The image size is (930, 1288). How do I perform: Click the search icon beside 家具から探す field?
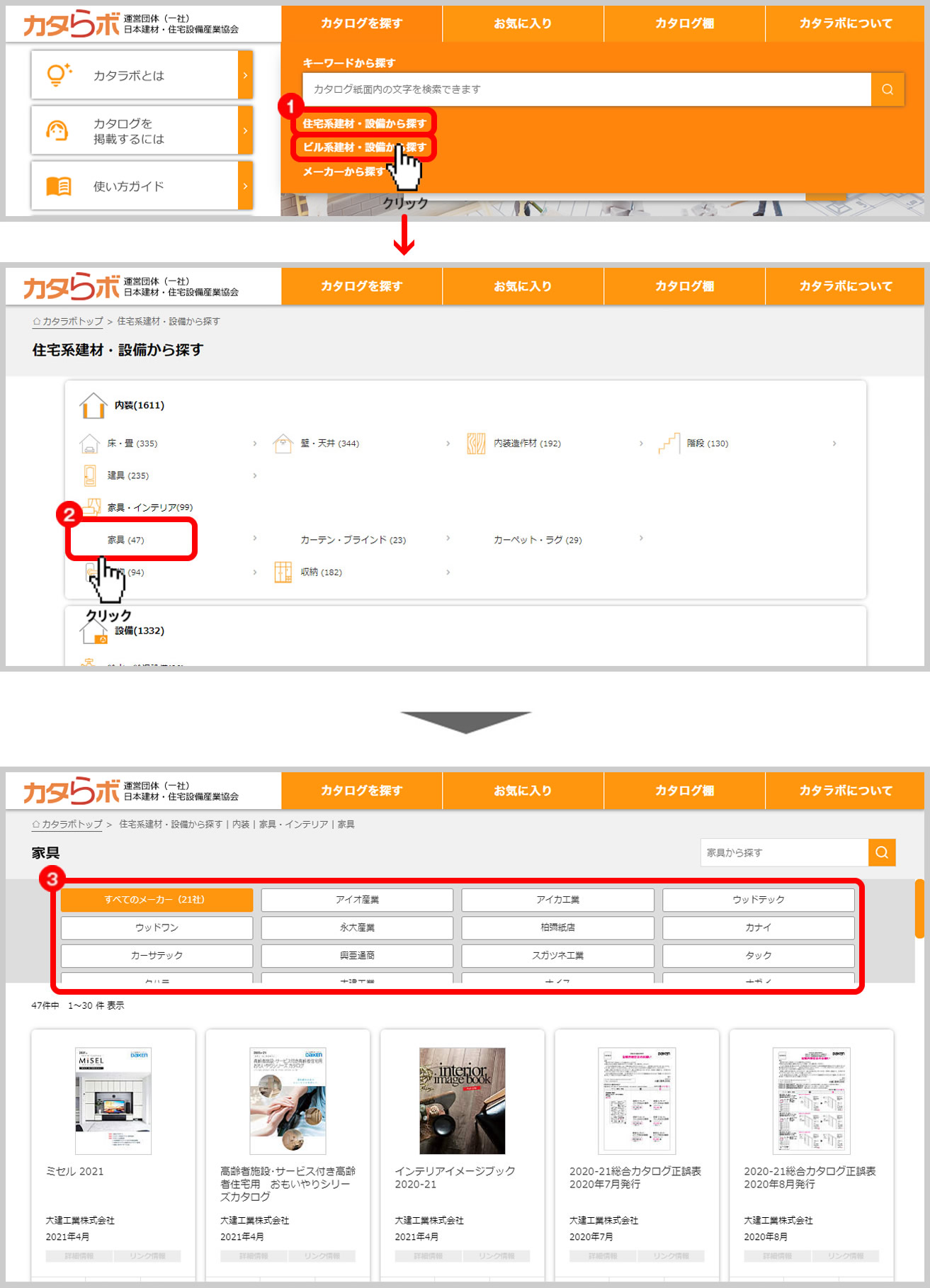[x=881, y=852]
